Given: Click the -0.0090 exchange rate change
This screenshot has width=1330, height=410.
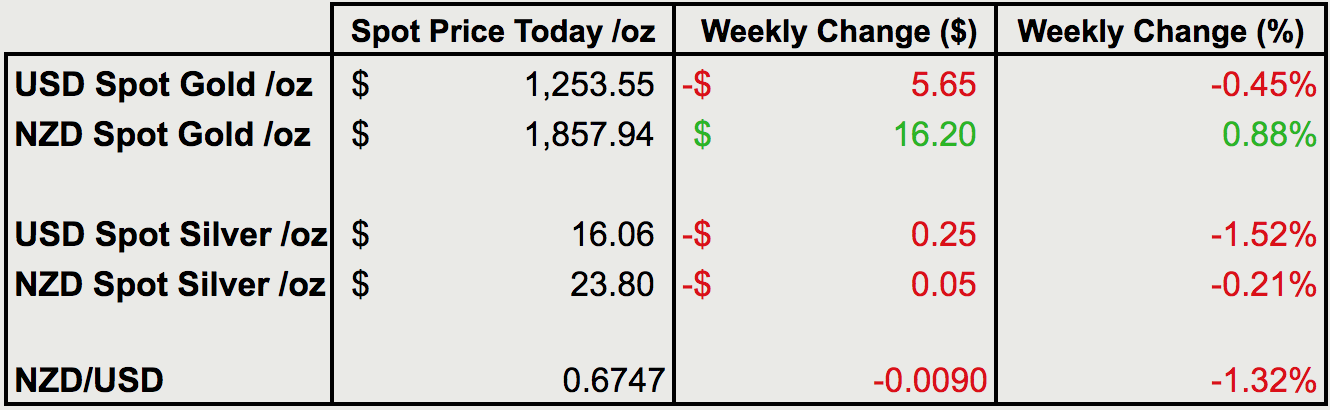Looking at the screenshot, I should point(929,380).
